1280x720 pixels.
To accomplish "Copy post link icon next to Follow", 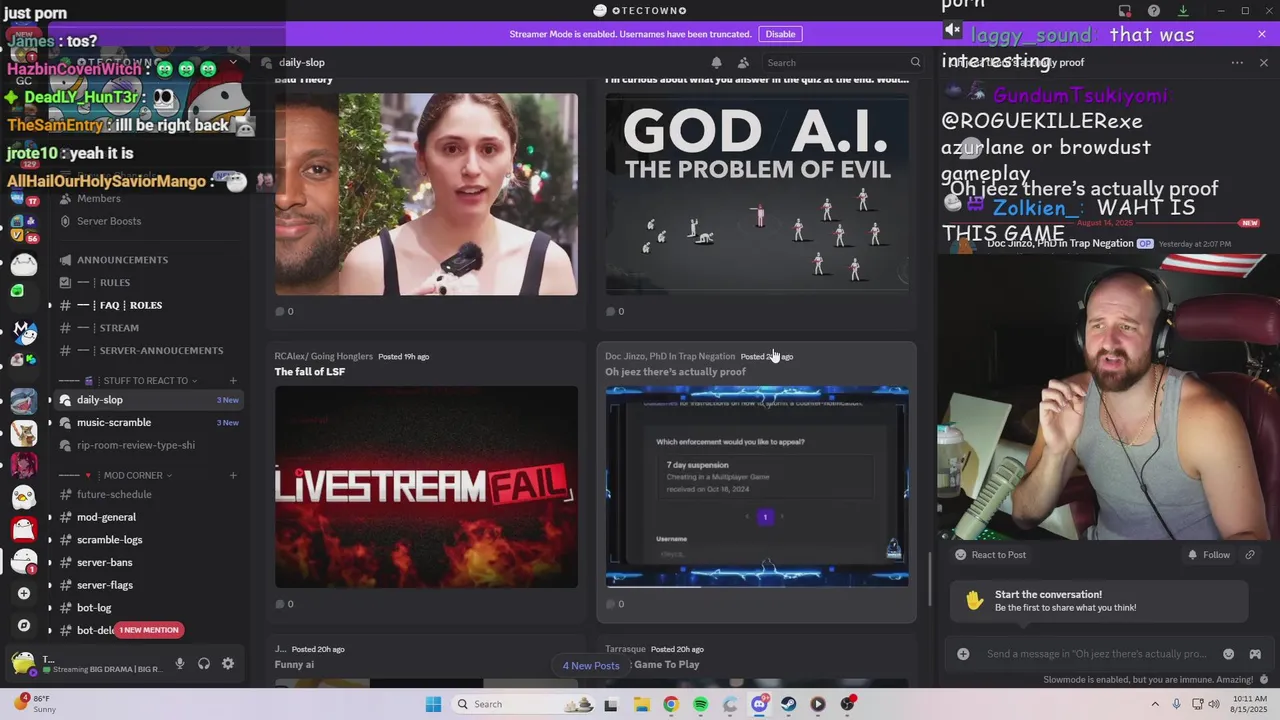I will 1250,555.
